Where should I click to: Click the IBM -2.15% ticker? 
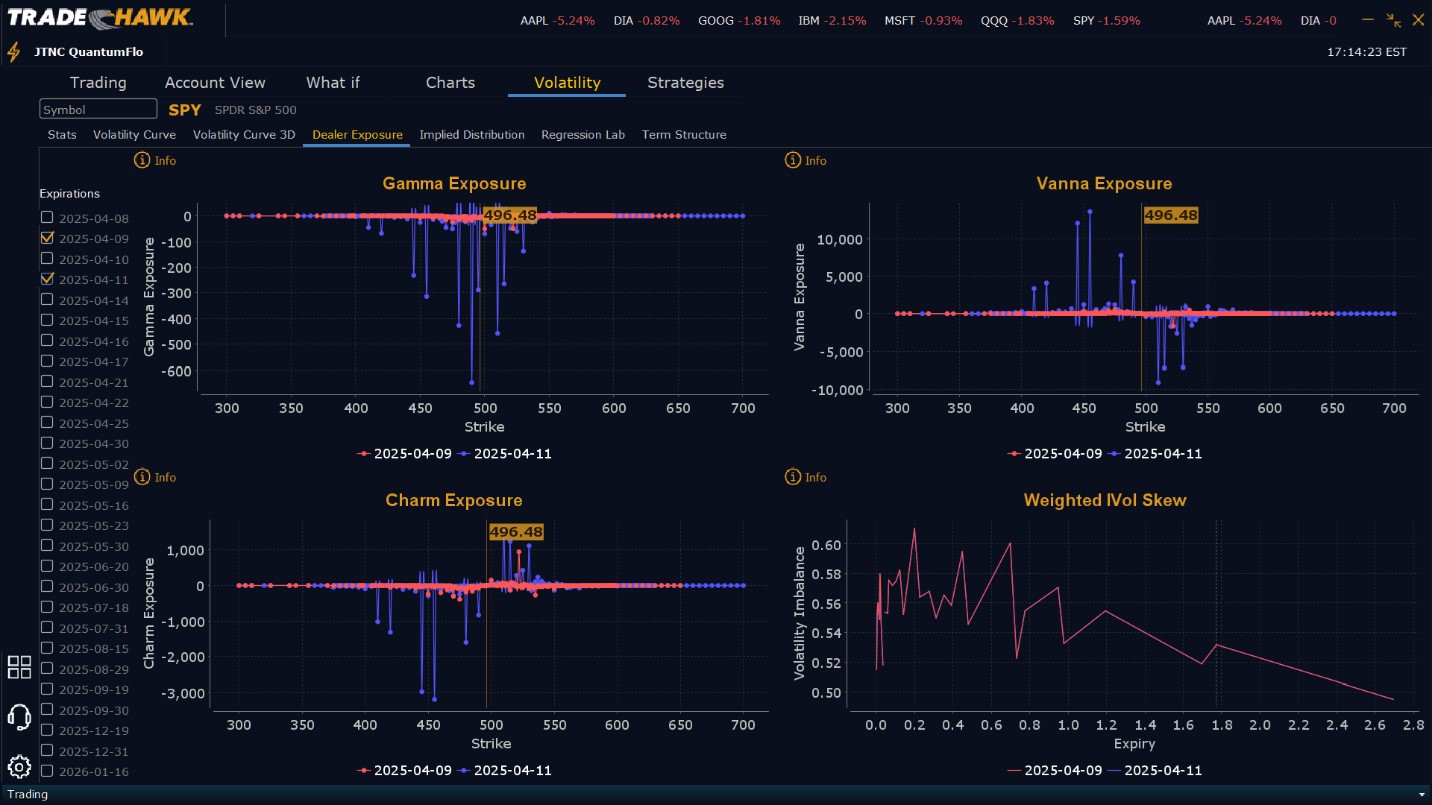click(x=833, y=20)
